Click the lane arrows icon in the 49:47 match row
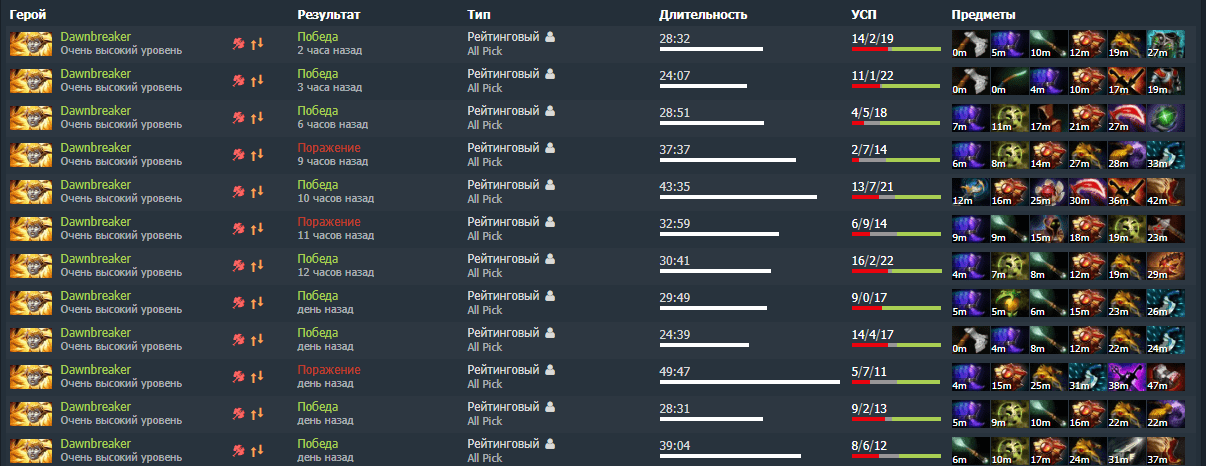The height and width of the screenshot is (466, 1206). click(x=257, y=377)
